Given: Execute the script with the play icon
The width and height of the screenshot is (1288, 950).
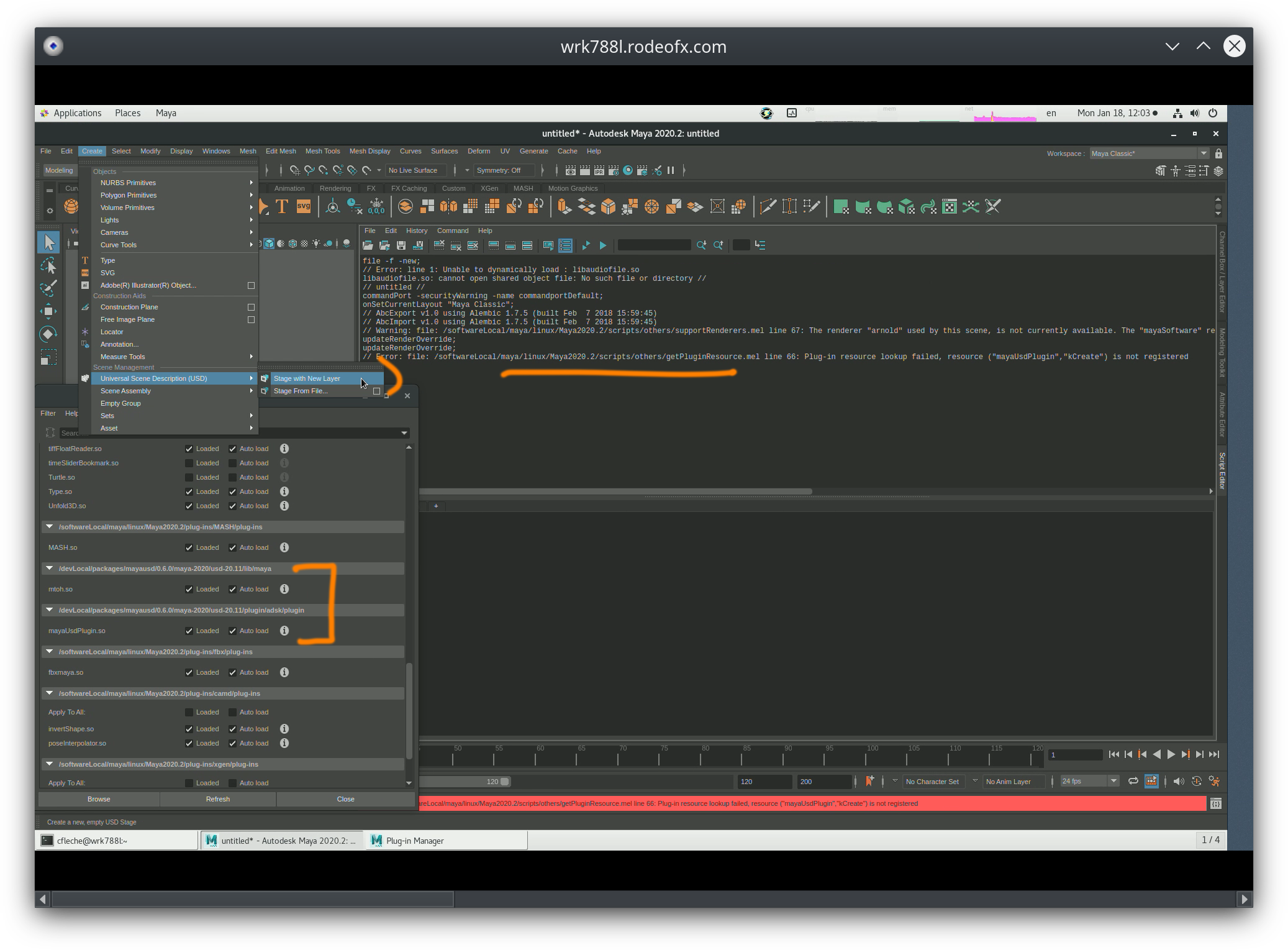Looking at the screenshot, I should click(x=602, y=245).
